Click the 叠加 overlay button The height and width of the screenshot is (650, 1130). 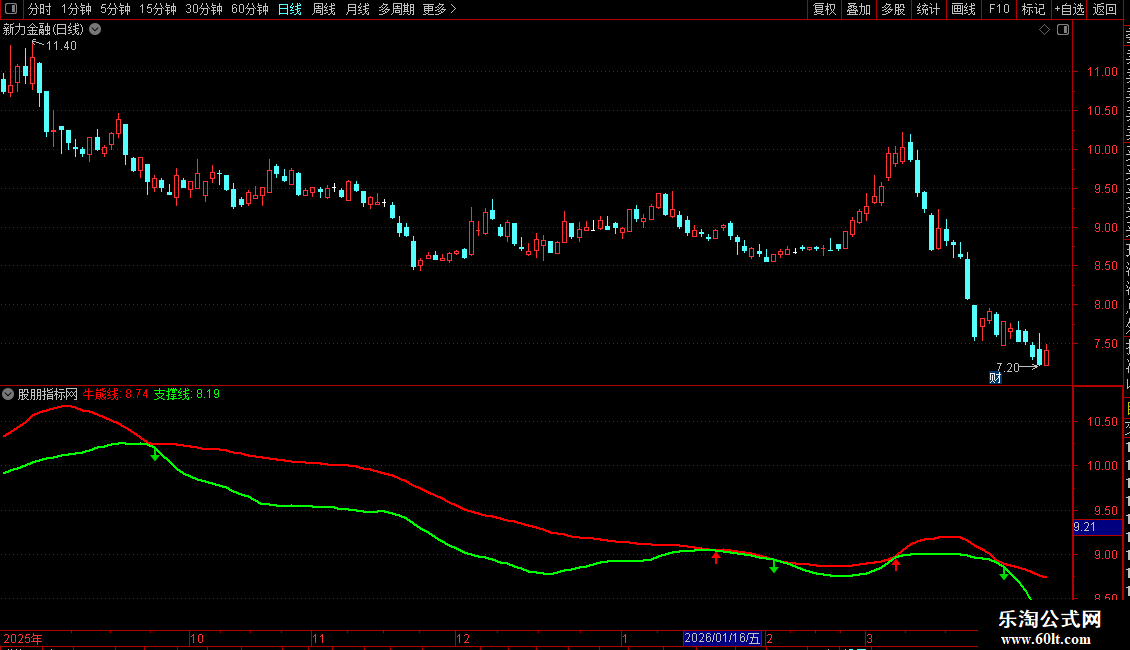[x=859, y=9]
